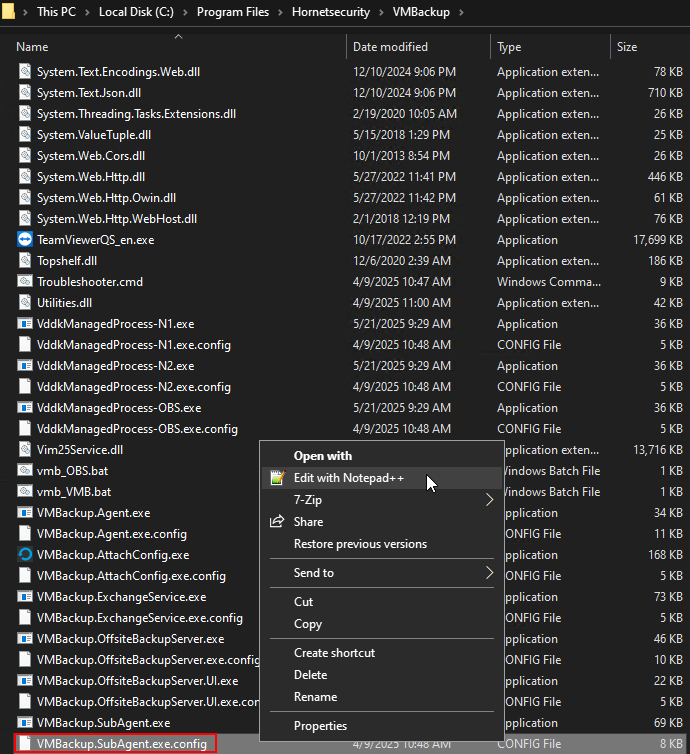Click the VMBackup.OffsiteBackupServer.exe application icon
This screenshot has width=690, height=754.
[x=25, y=639]
